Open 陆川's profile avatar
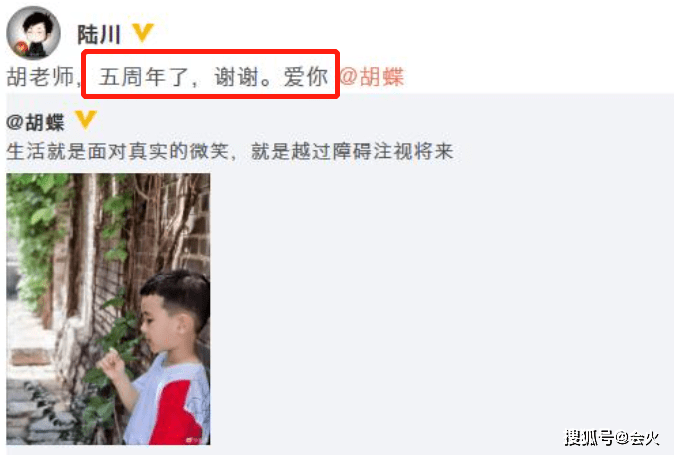The height and width of the screenshot is (455, 674). click(33, 33)
